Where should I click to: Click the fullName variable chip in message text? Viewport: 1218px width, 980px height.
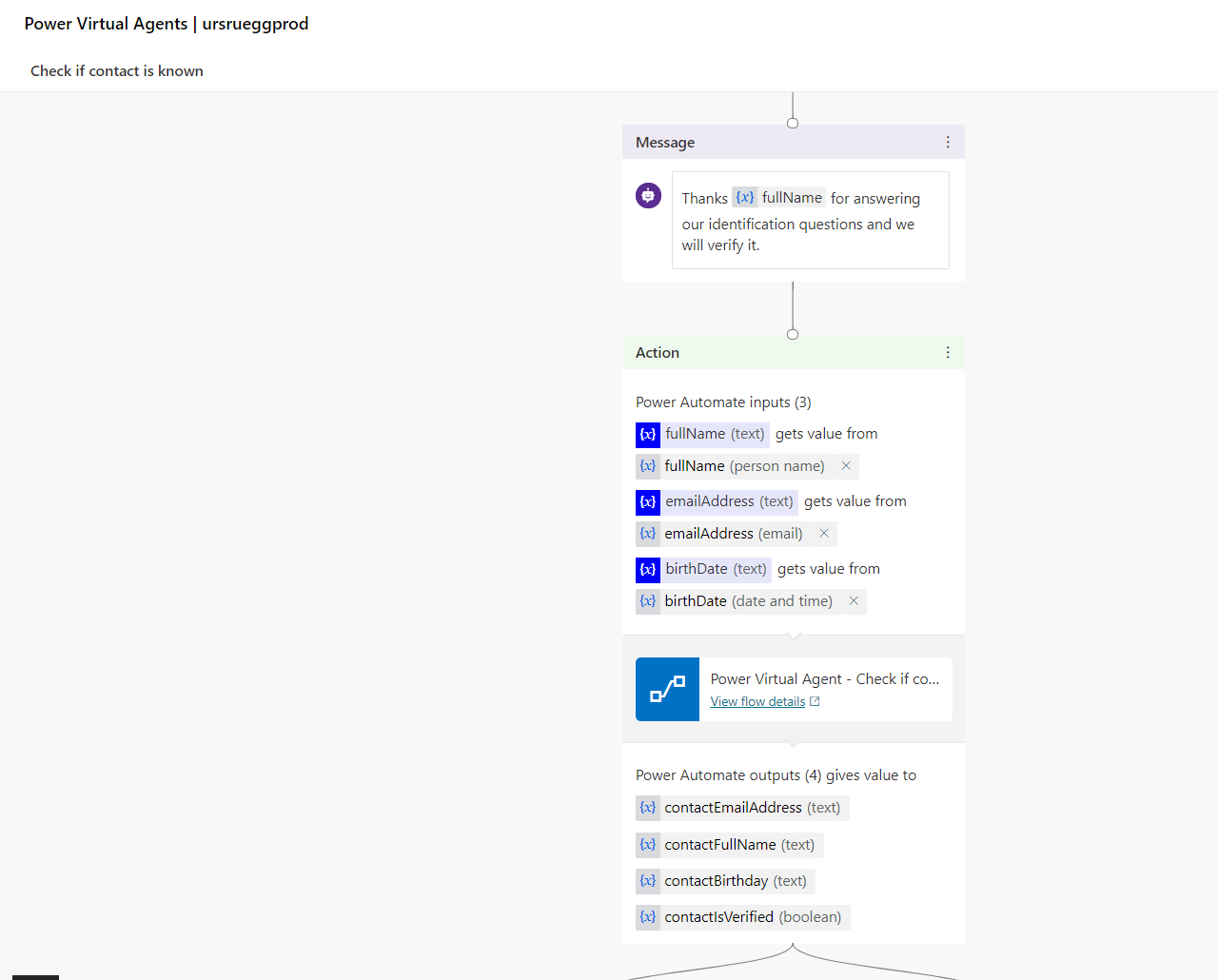click(777, 197)
